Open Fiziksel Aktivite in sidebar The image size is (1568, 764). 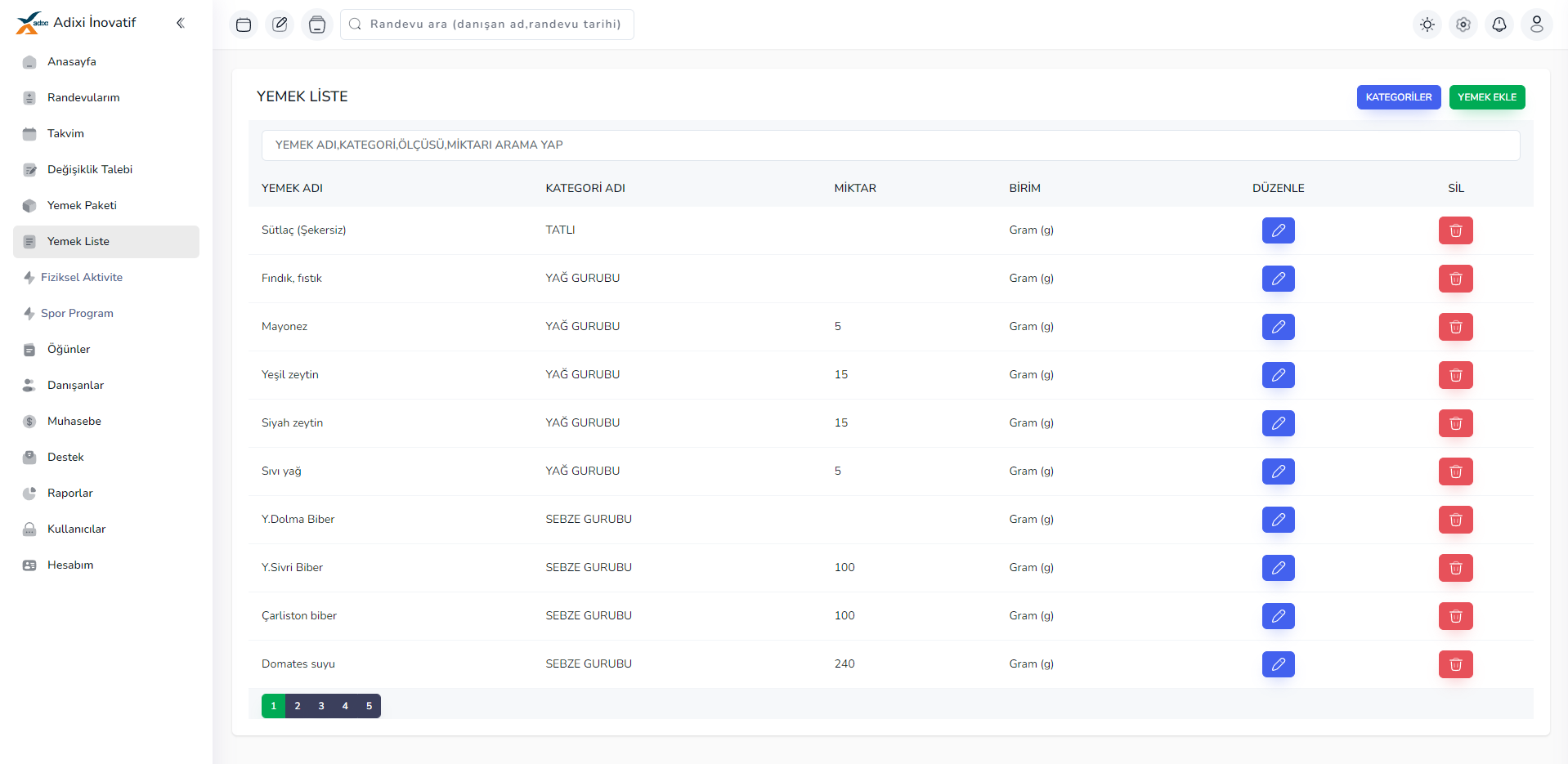pyautogui.click(x=106, y=278)
